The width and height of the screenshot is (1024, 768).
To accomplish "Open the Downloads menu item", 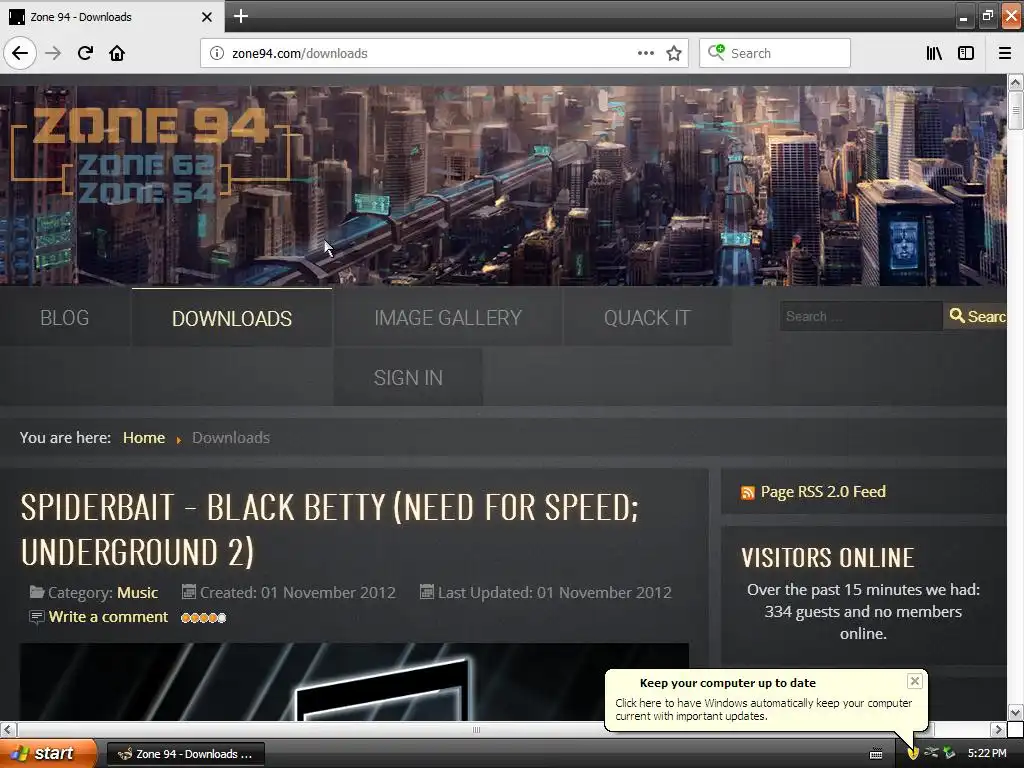I will (x=232, y=317).
